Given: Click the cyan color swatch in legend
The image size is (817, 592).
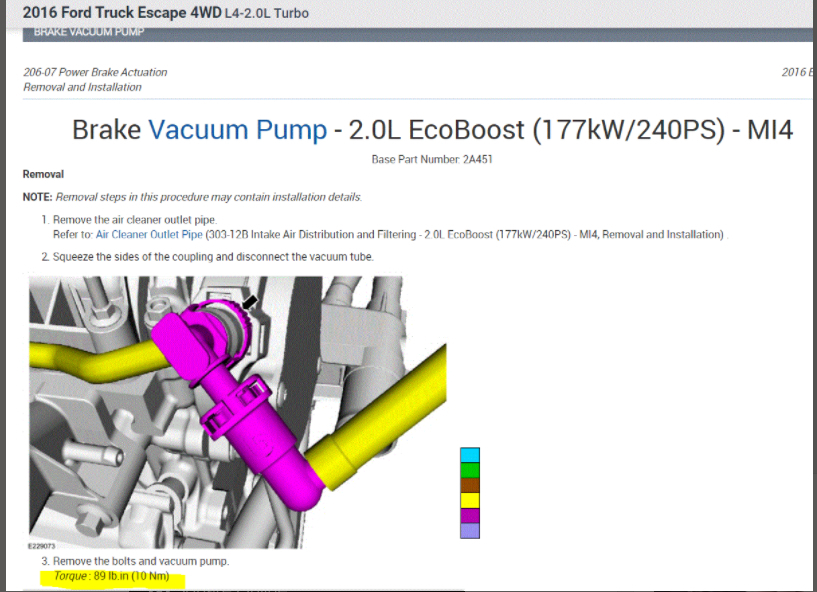Looking at the screenshot, I should point(469,455).
